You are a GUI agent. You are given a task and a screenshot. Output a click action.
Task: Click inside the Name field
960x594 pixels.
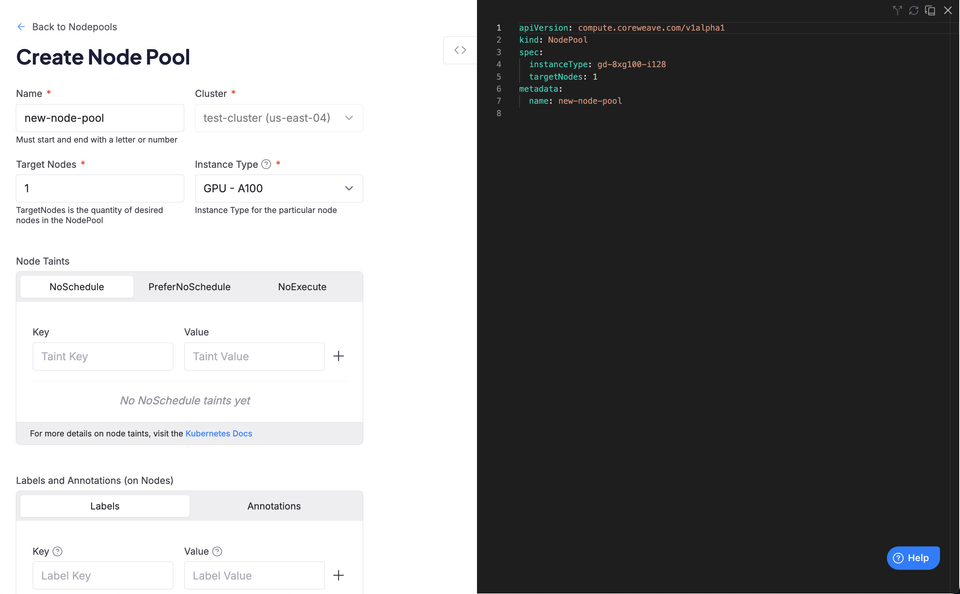(99, 117)
